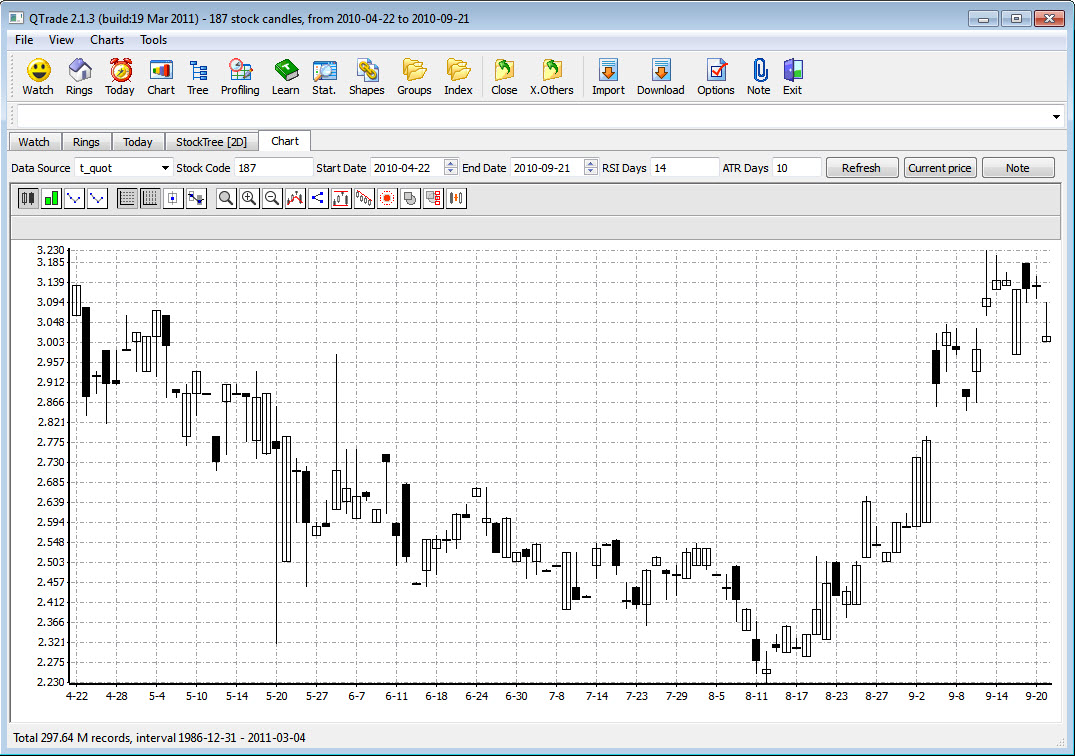Viewport: 1075px width, 756px height.
Task: Decrease the End Date spinner down arrow
Action: (x=590, y=172)
